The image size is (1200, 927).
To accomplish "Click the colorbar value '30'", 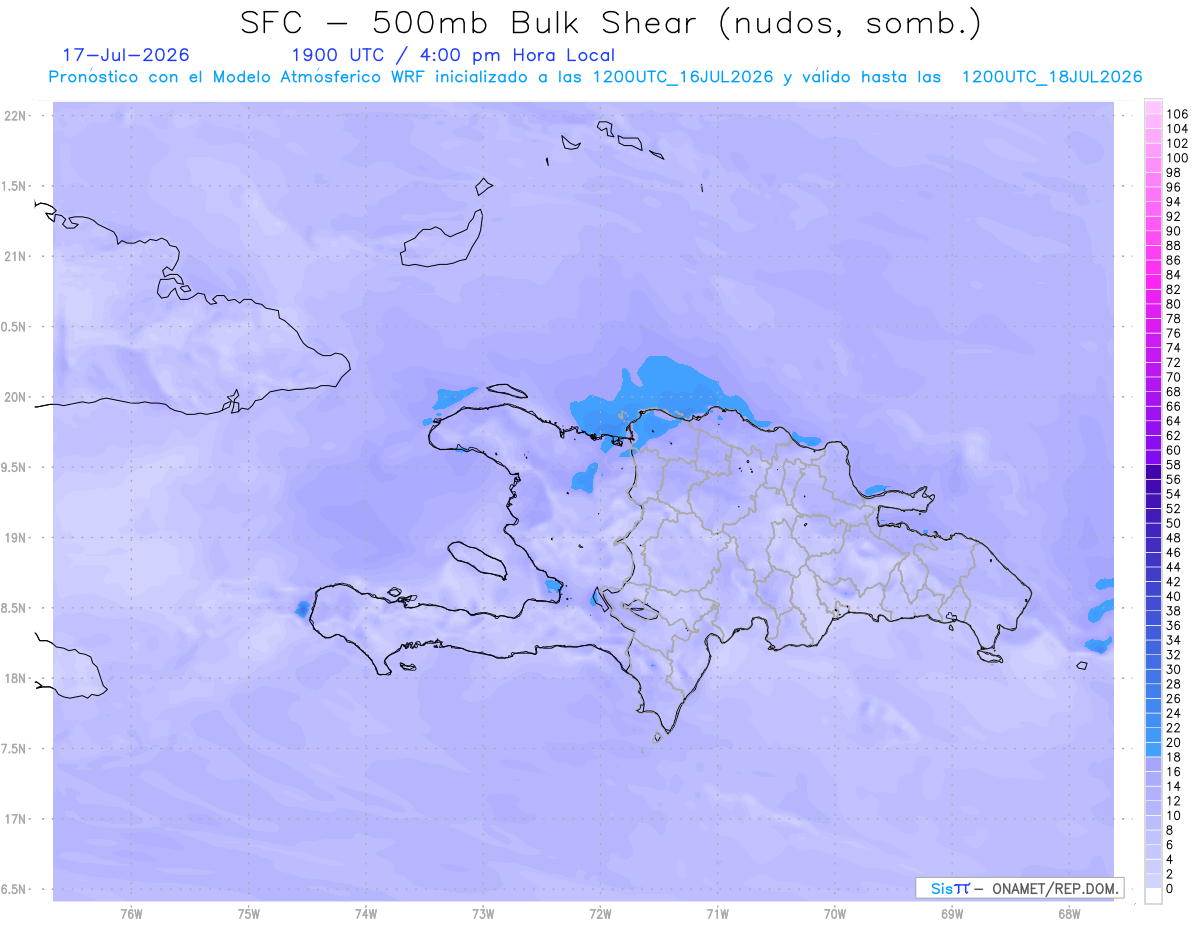I will pos(1174,669).
